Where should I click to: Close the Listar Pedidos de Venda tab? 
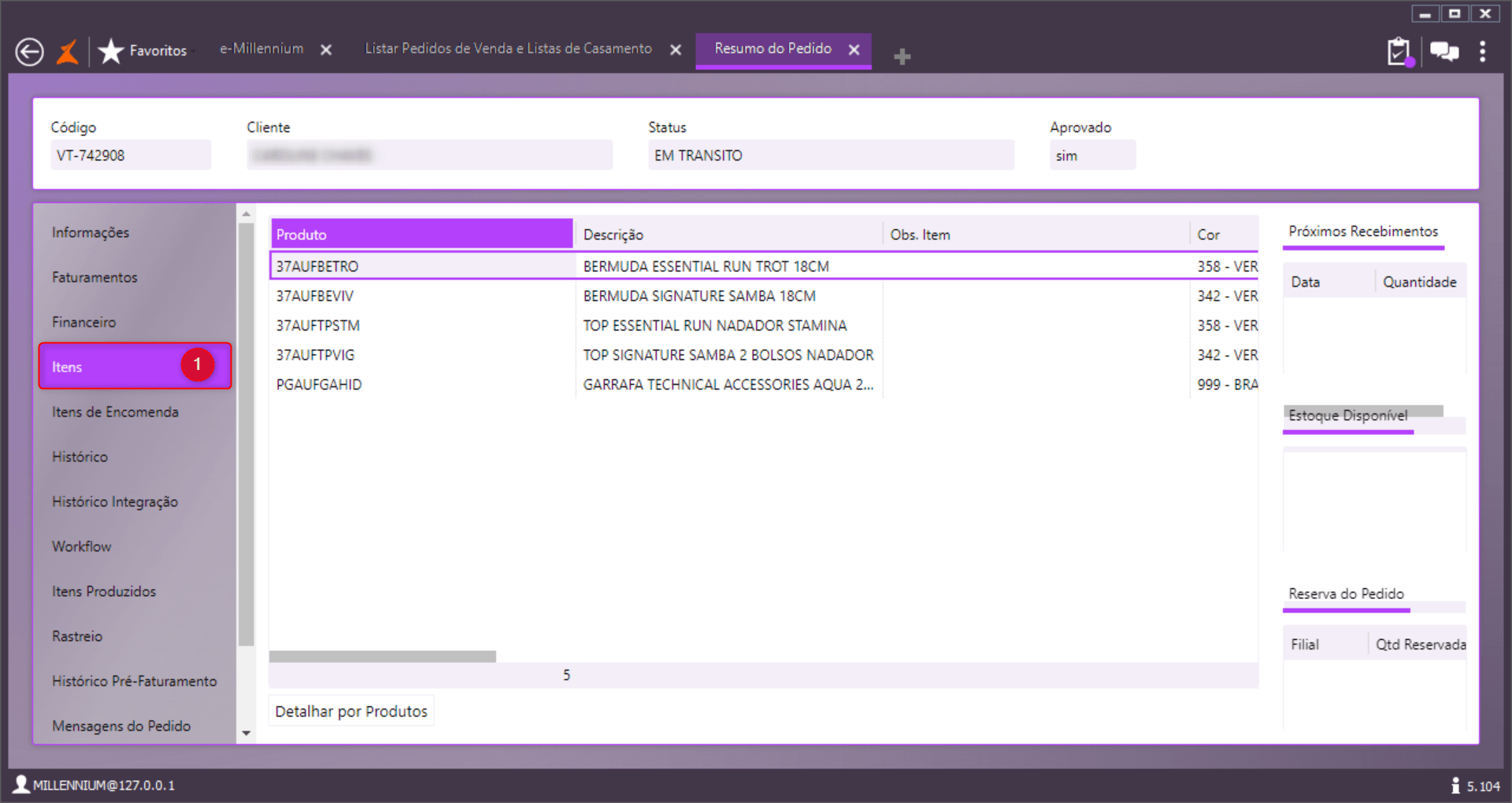click(x=676, y=50)
